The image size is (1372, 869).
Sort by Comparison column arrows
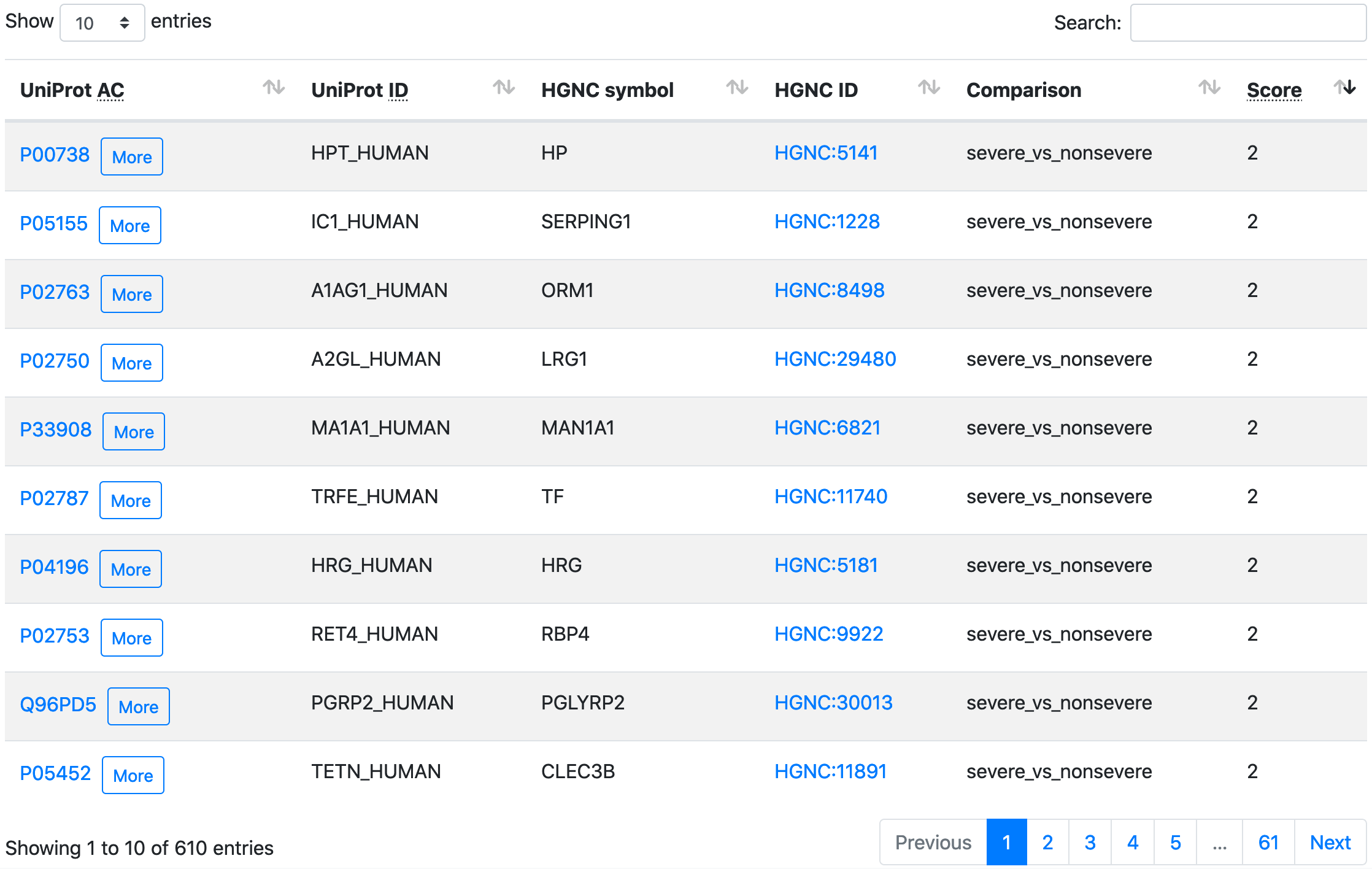1209,88
